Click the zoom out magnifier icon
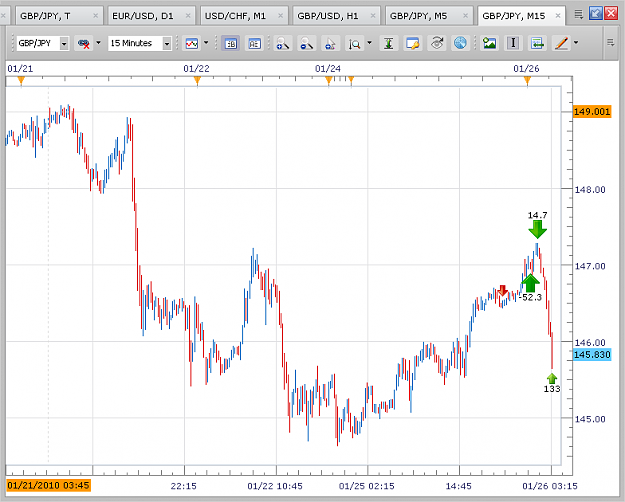The height and width of the screenshot is (502, 625). pyautogui.click(x=307, y=43)
